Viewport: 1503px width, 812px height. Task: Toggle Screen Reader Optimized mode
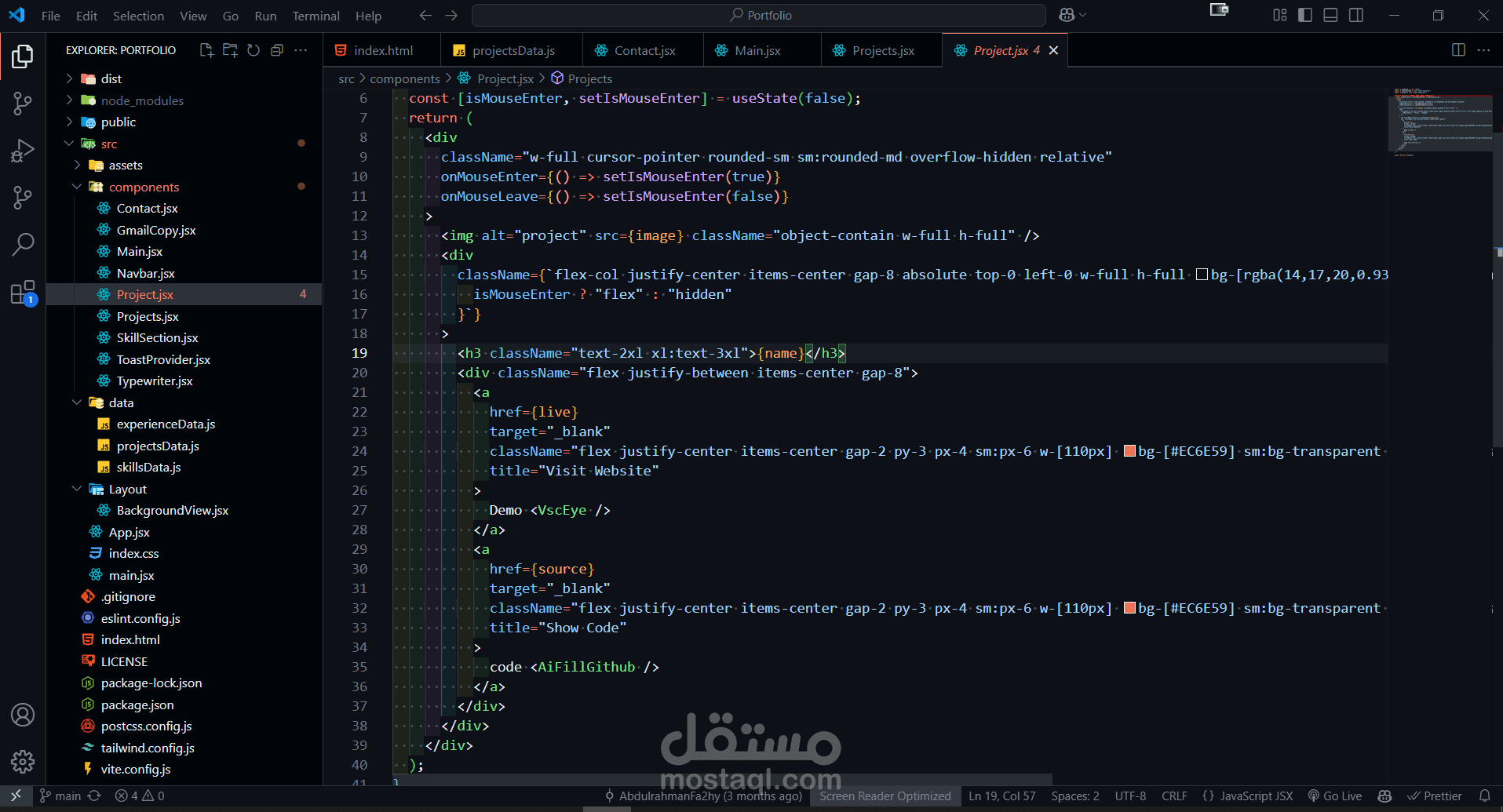pyautogui.click(x=885, y=796)
